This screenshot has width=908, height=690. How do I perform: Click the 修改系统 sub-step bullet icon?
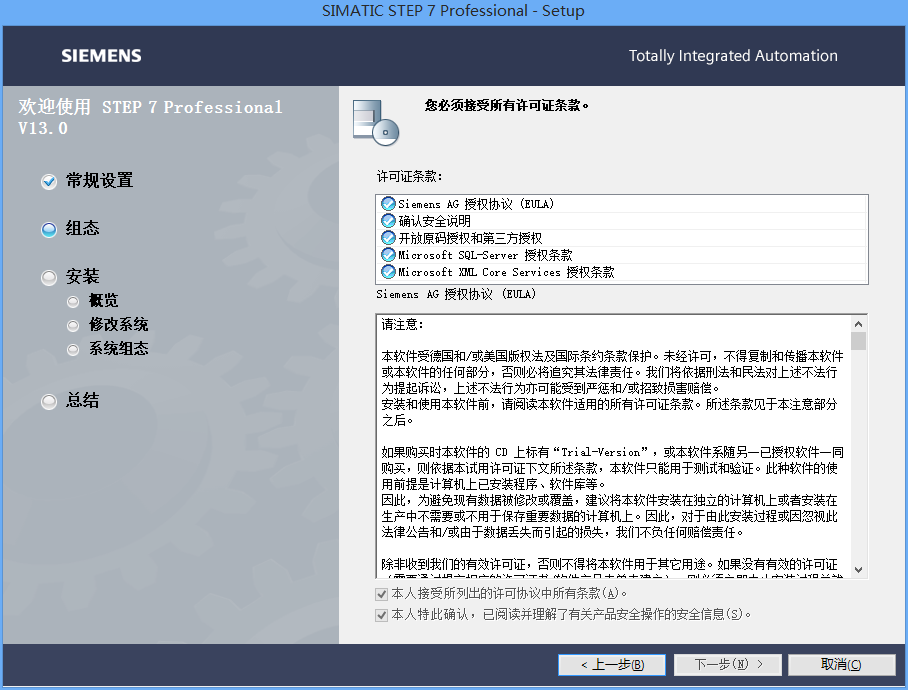pyautogui.click(x=73, y=326)
